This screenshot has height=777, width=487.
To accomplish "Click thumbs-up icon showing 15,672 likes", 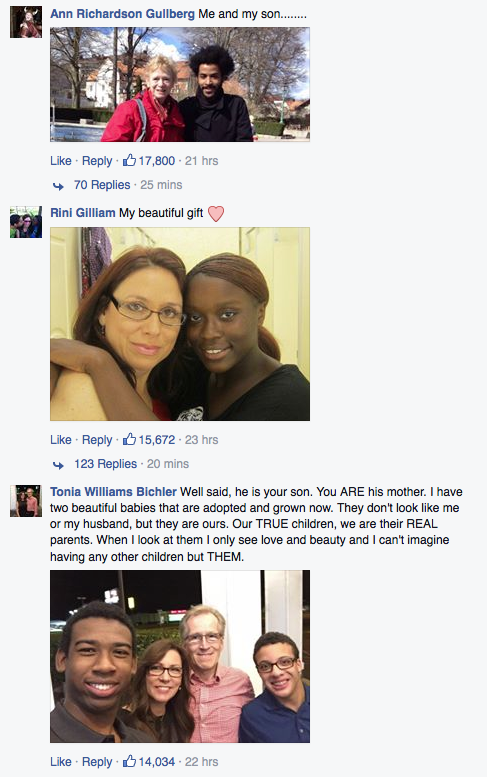I will 129,439.
